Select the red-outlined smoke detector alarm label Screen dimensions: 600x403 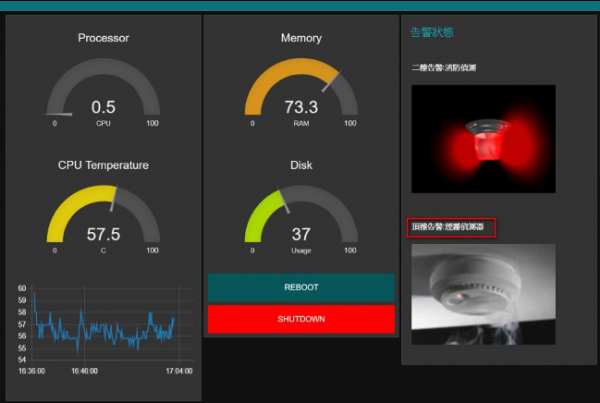coord(451,228)
